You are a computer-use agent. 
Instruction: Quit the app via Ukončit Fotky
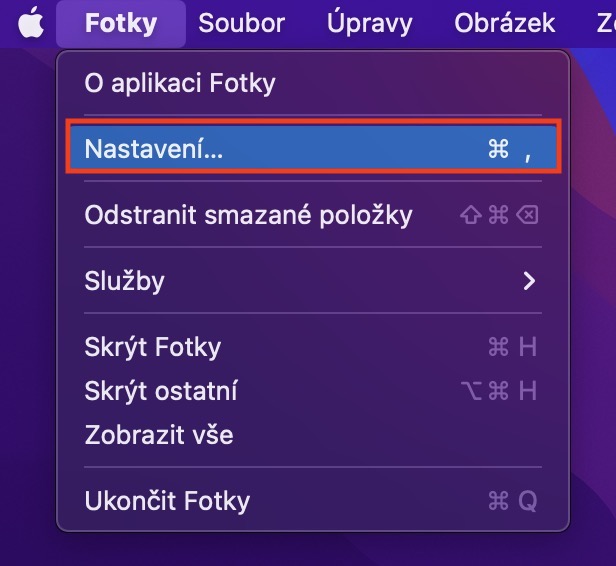(x=167, y=500)
